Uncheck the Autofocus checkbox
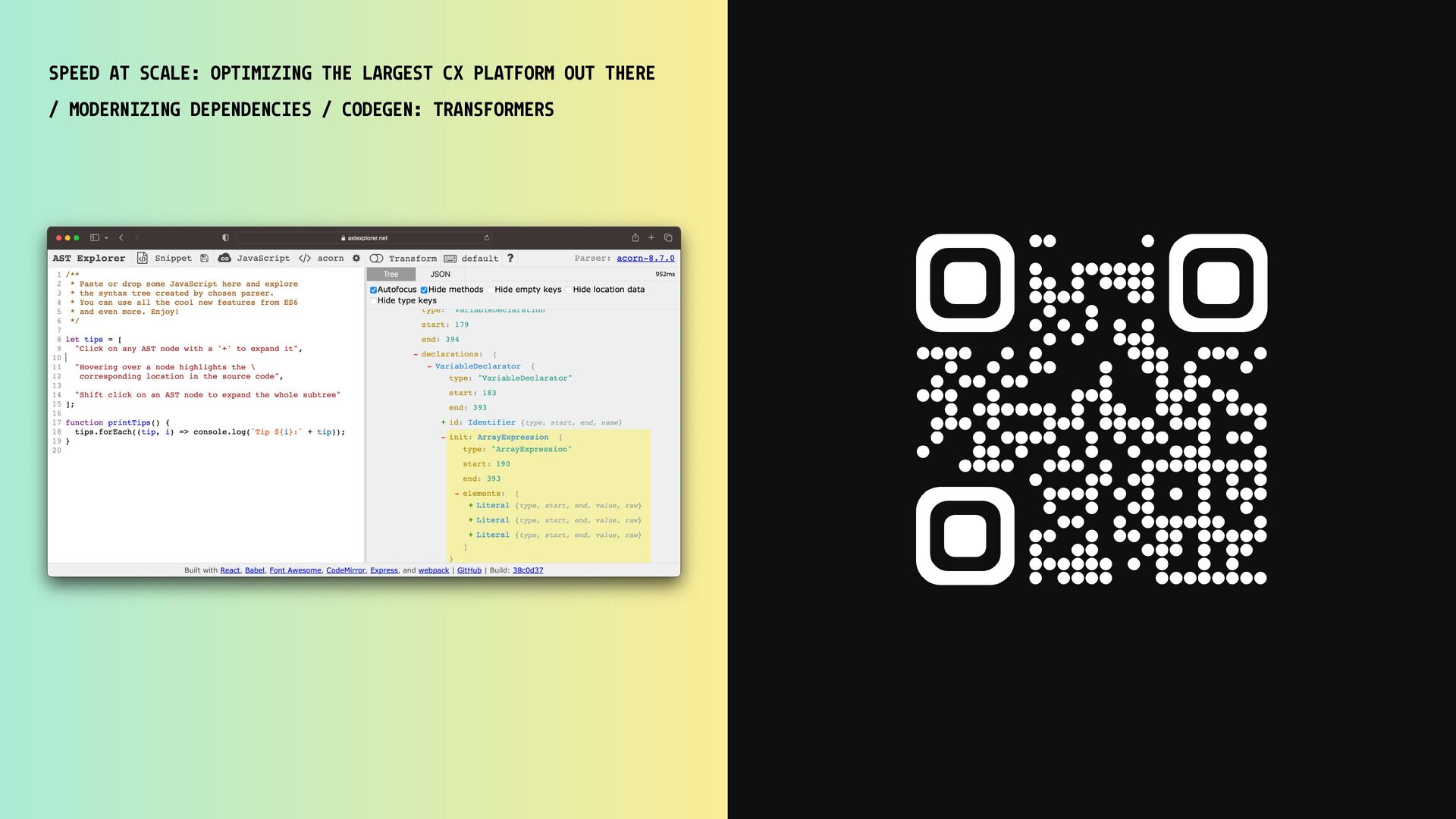The width and height of the screenshot is (1456, 819). pos(373,290)
